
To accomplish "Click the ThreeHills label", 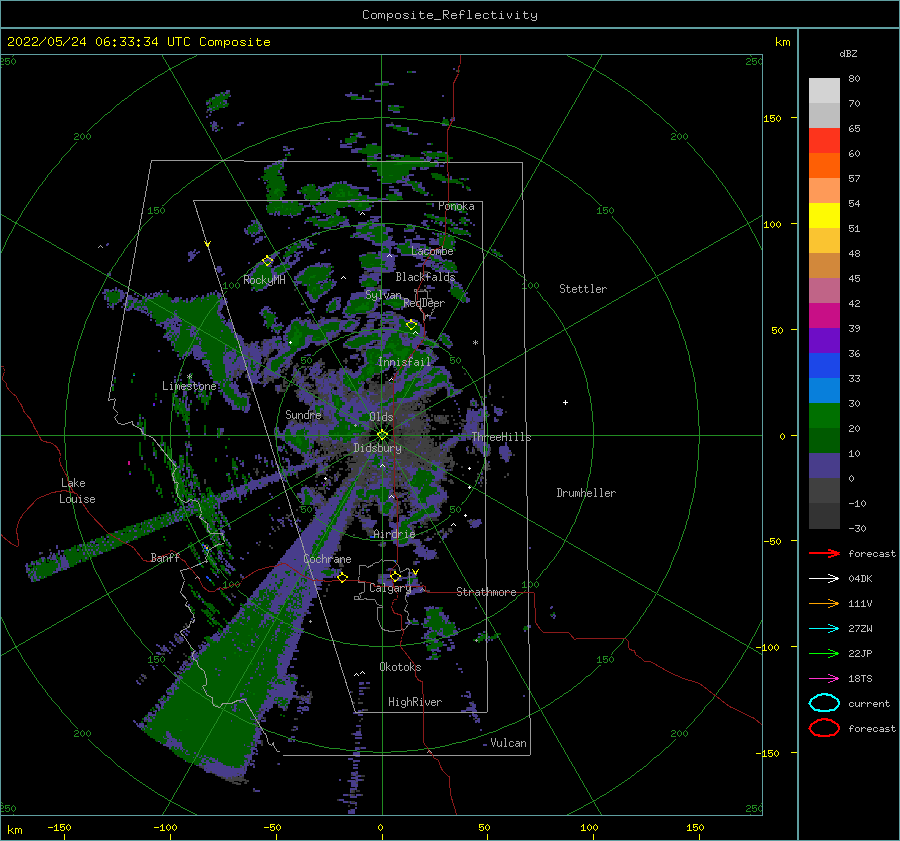I will point(502,437).
